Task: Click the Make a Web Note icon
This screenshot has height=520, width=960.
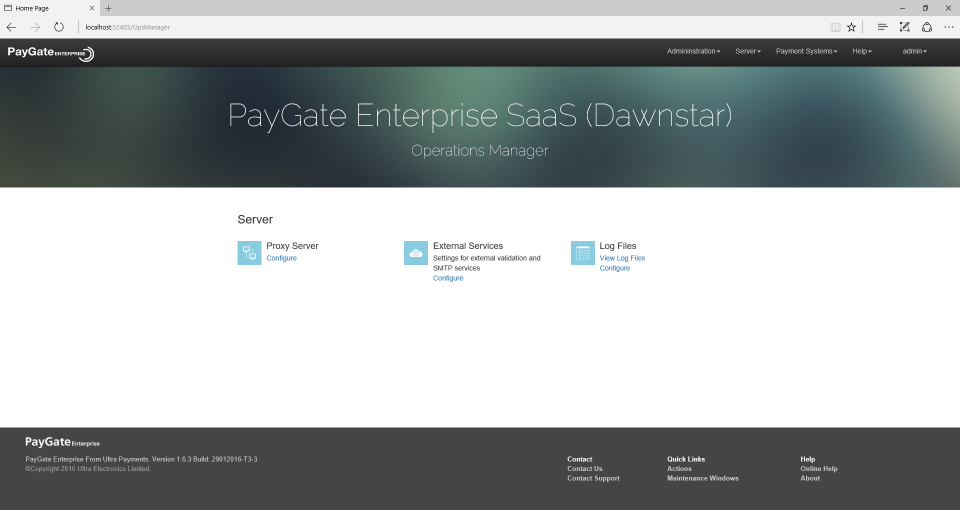Action: pyautogui.click(x=904, y=27)
